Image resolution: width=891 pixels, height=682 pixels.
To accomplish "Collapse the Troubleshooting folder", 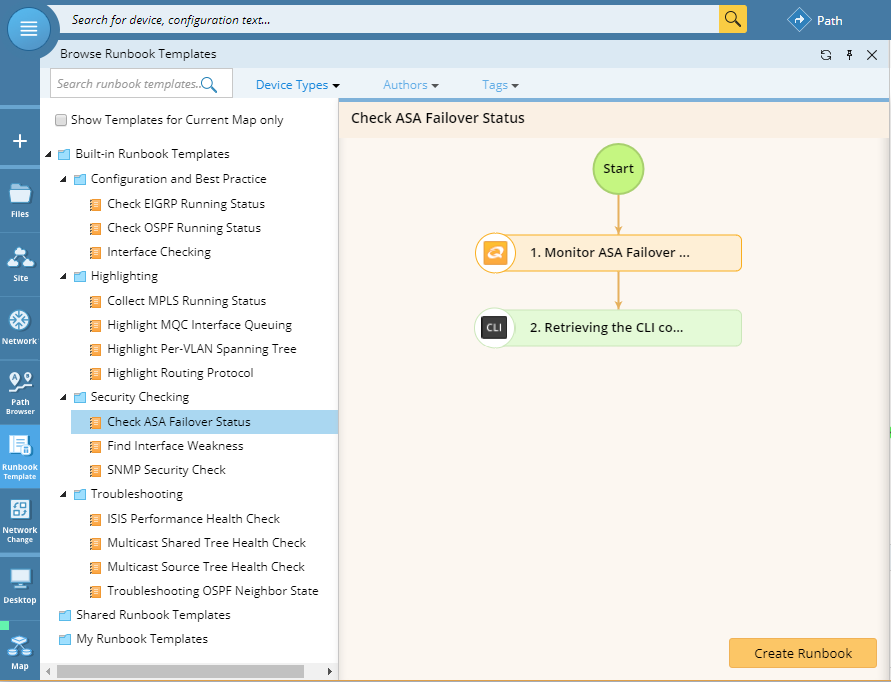I will pos(64,494).
